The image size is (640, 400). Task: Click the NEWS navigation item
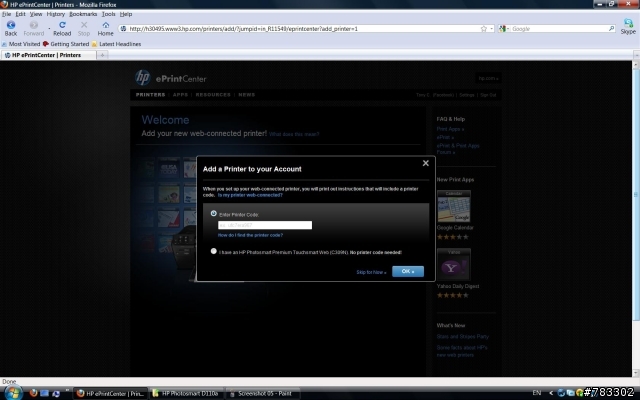pos(247,95)
